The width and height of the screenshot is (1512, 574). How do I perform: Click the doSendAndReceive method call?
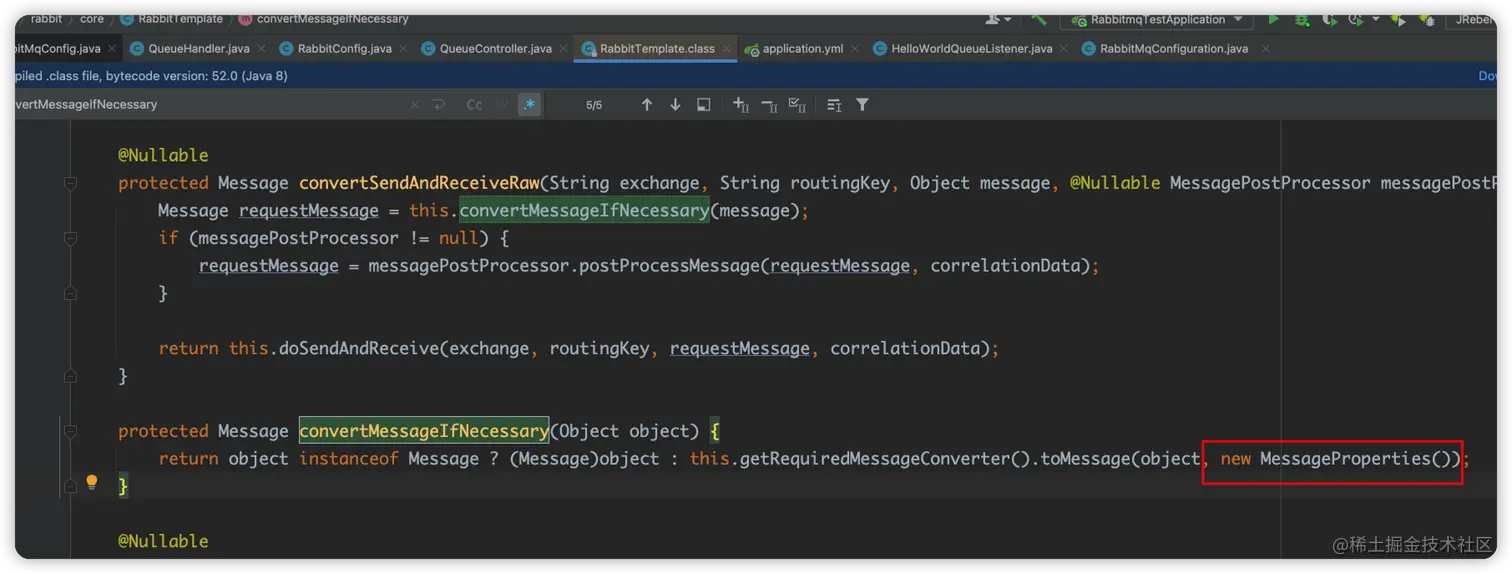click(x=360, y=349)
